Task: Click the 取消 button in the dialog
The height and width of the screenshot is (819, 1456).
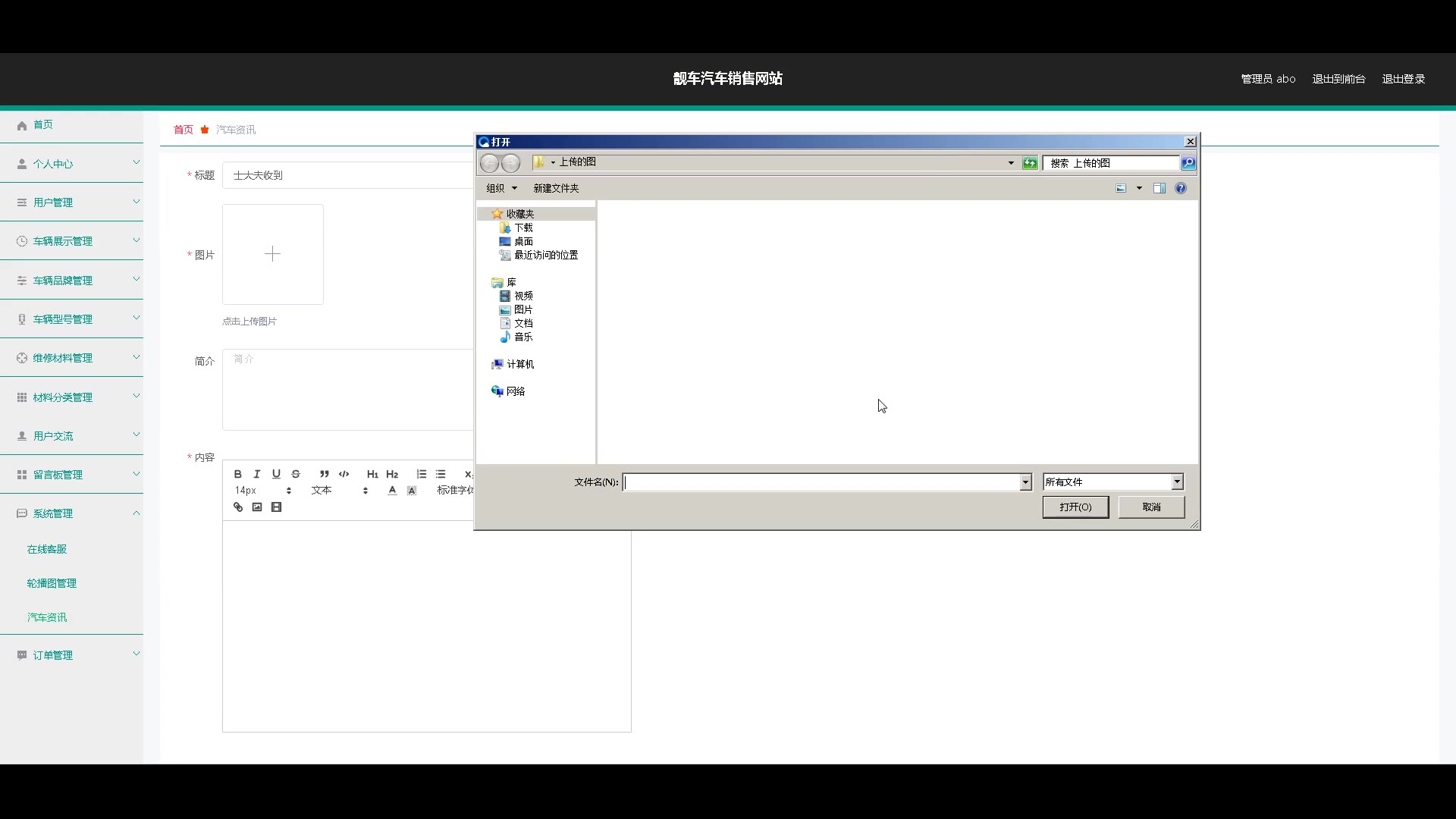Action: point(1151,507)
